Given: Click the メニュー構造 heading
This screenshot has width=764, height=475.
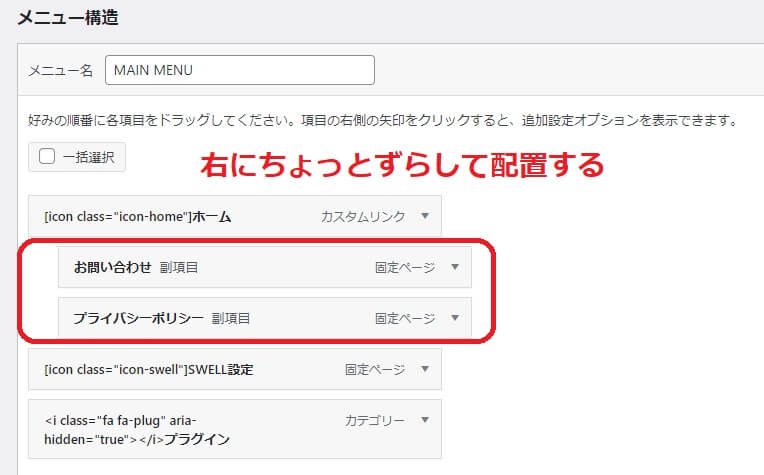Looking at the screenshot, I should (68, 18).
